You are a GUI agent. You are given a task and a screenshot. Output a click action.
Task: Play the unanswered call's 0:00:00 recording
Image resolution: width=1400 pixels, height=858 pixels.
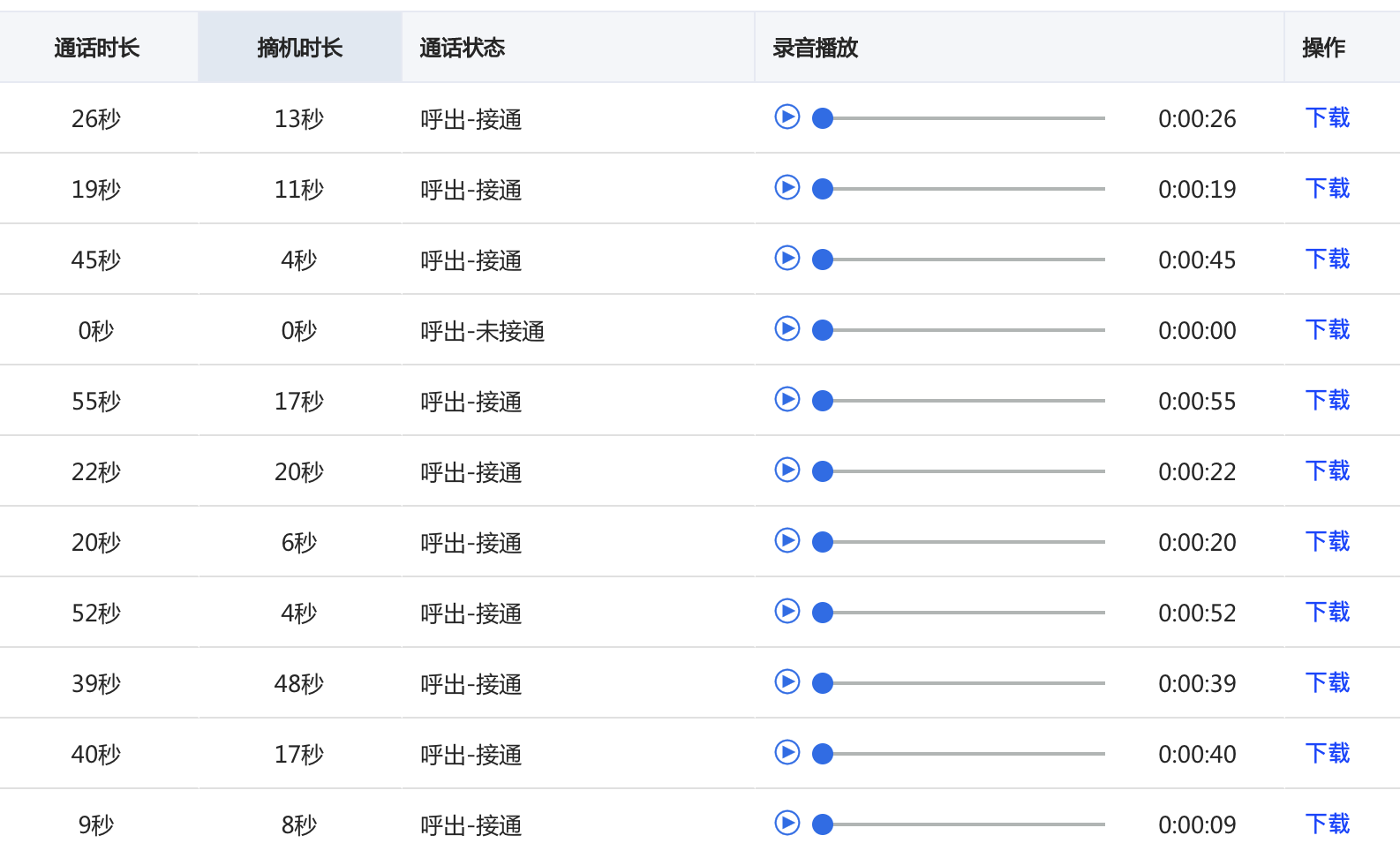click(787, 328)
